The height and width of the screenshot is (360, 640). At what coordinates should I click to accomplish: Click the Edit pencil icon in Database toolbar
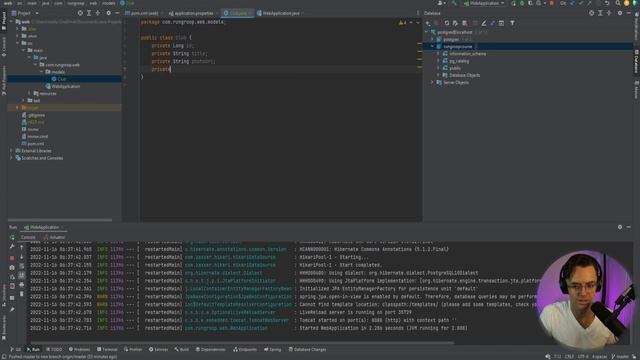coord(484,23)
